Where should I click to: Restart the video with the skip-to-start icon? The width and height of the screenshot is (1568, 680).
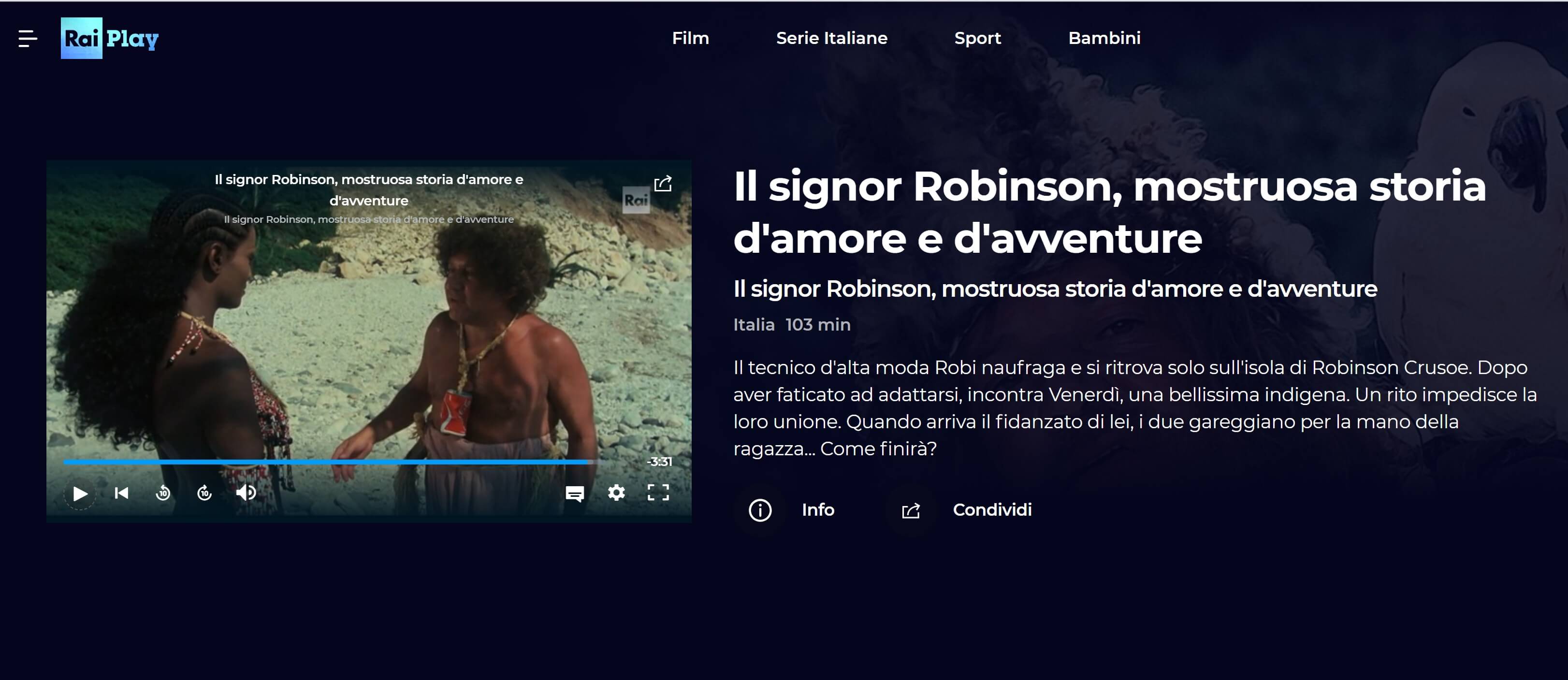[x=122, y=492]
